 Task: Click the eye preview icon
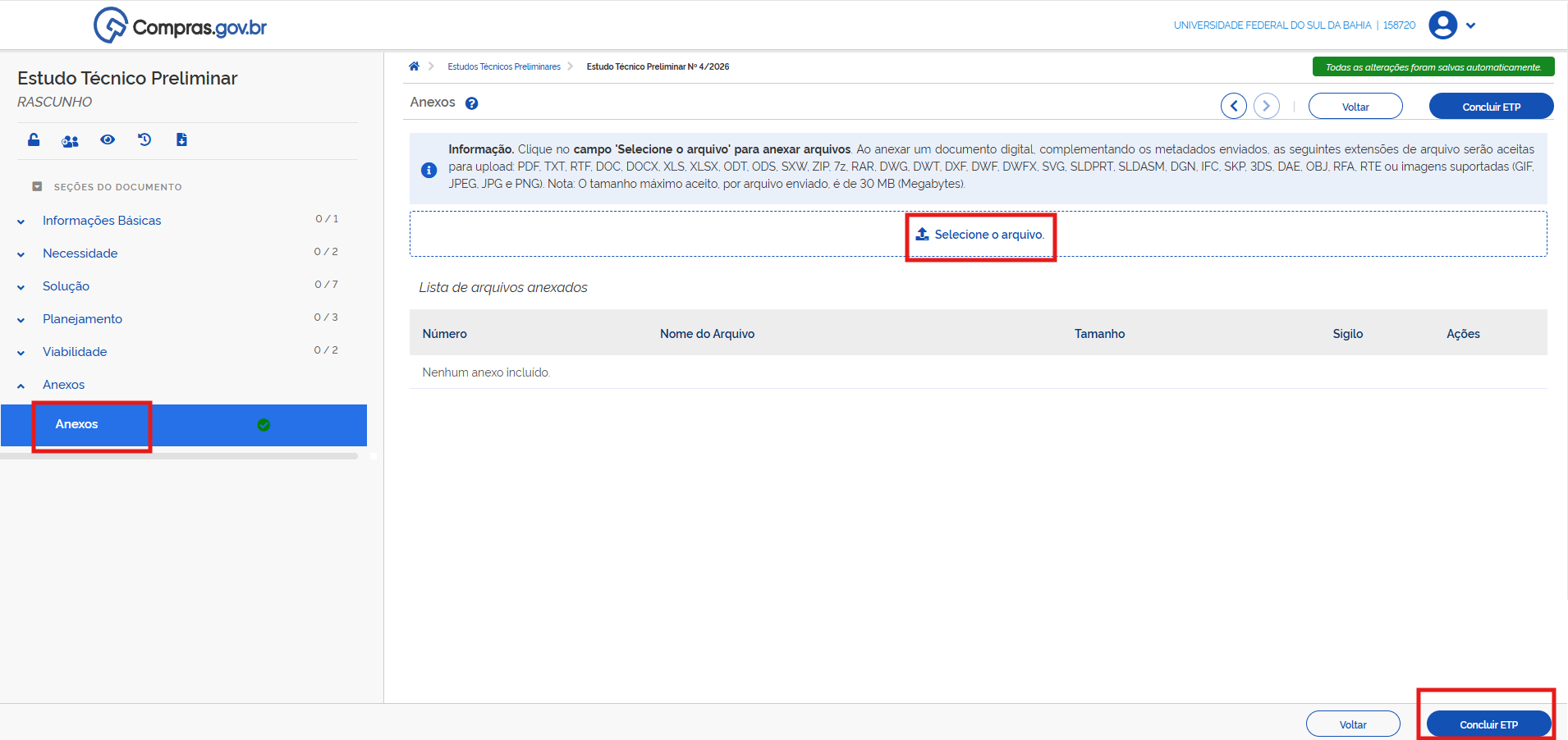click(108, 139)
